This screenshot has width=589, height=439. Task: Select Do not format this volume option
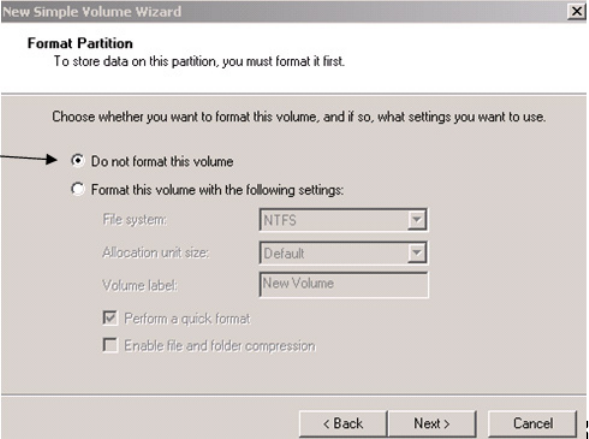pos(78,161)
